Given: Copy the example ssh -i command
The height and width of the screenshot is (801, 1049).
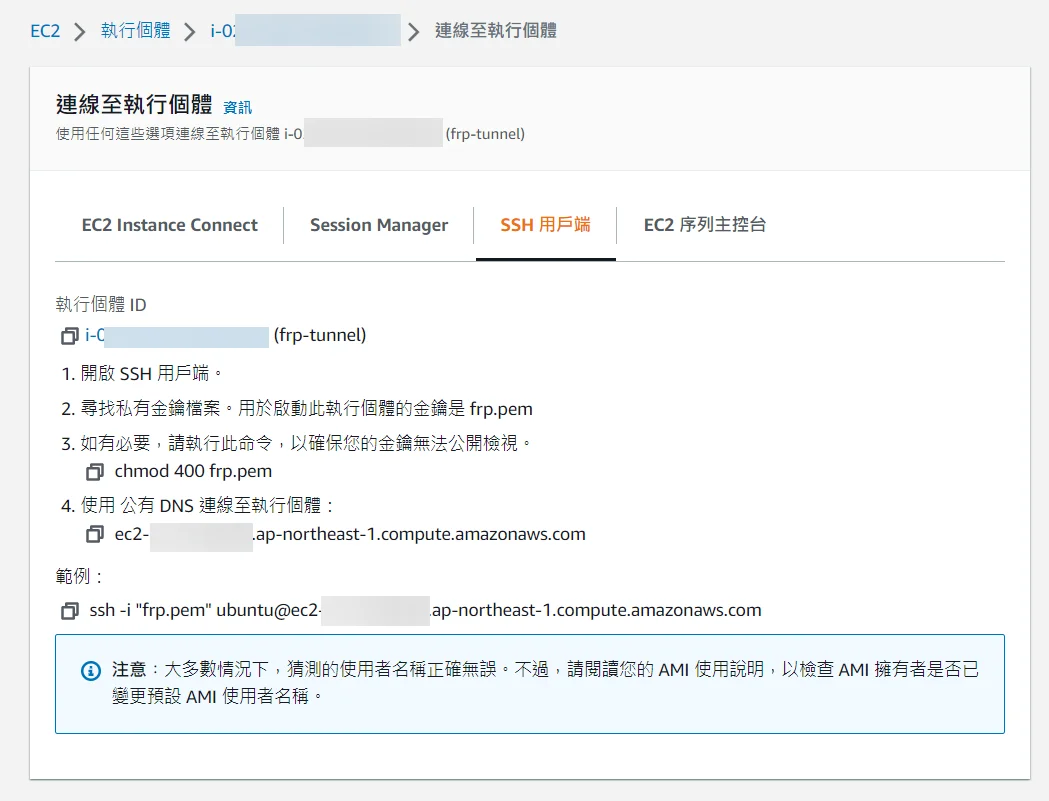Looking at the screenshot, I should (x=70, y=610).
